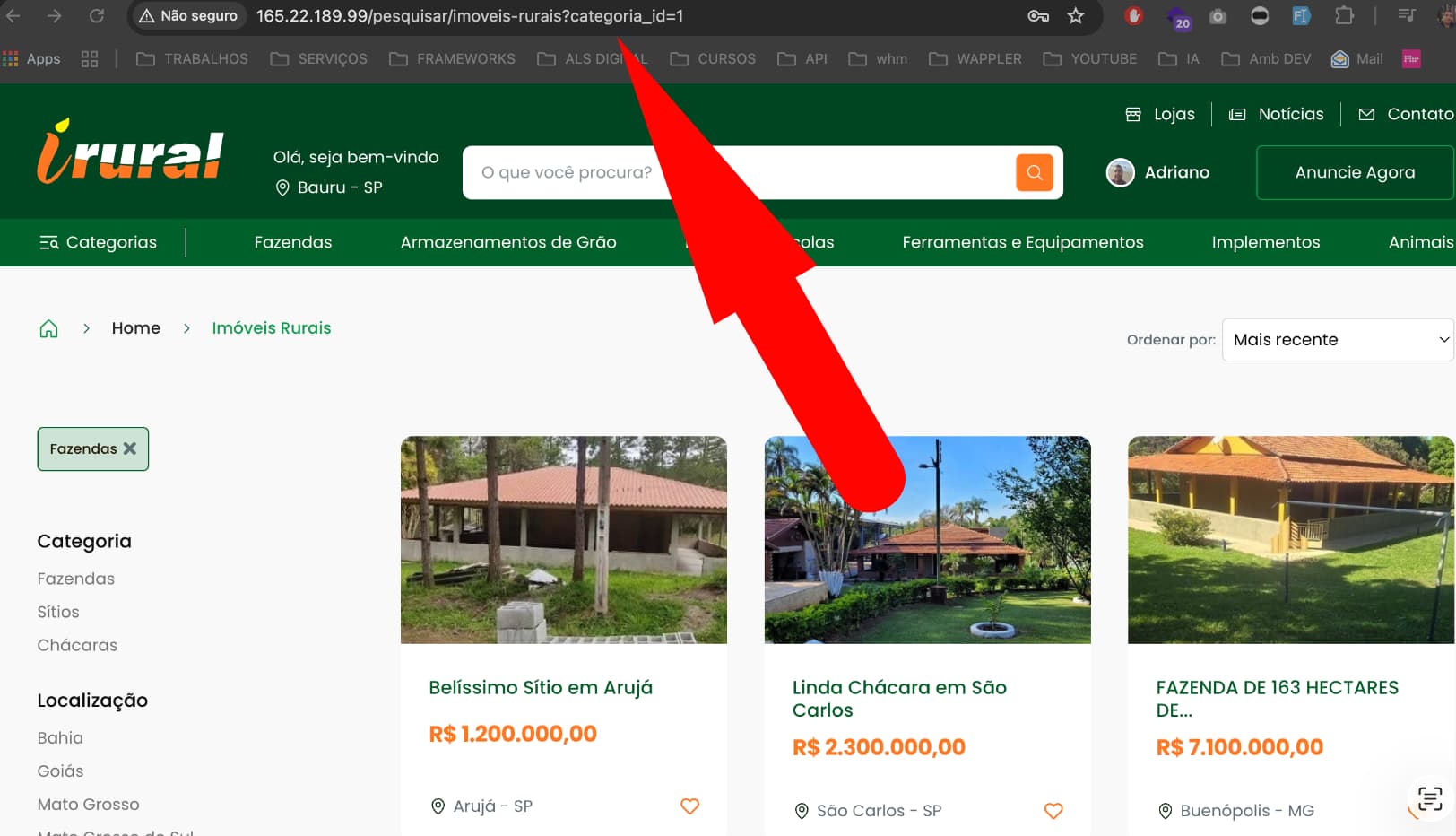Open the Mais recente sort dropdown
Viewport: 1456px width, 836px height.
coord(1337,340)
